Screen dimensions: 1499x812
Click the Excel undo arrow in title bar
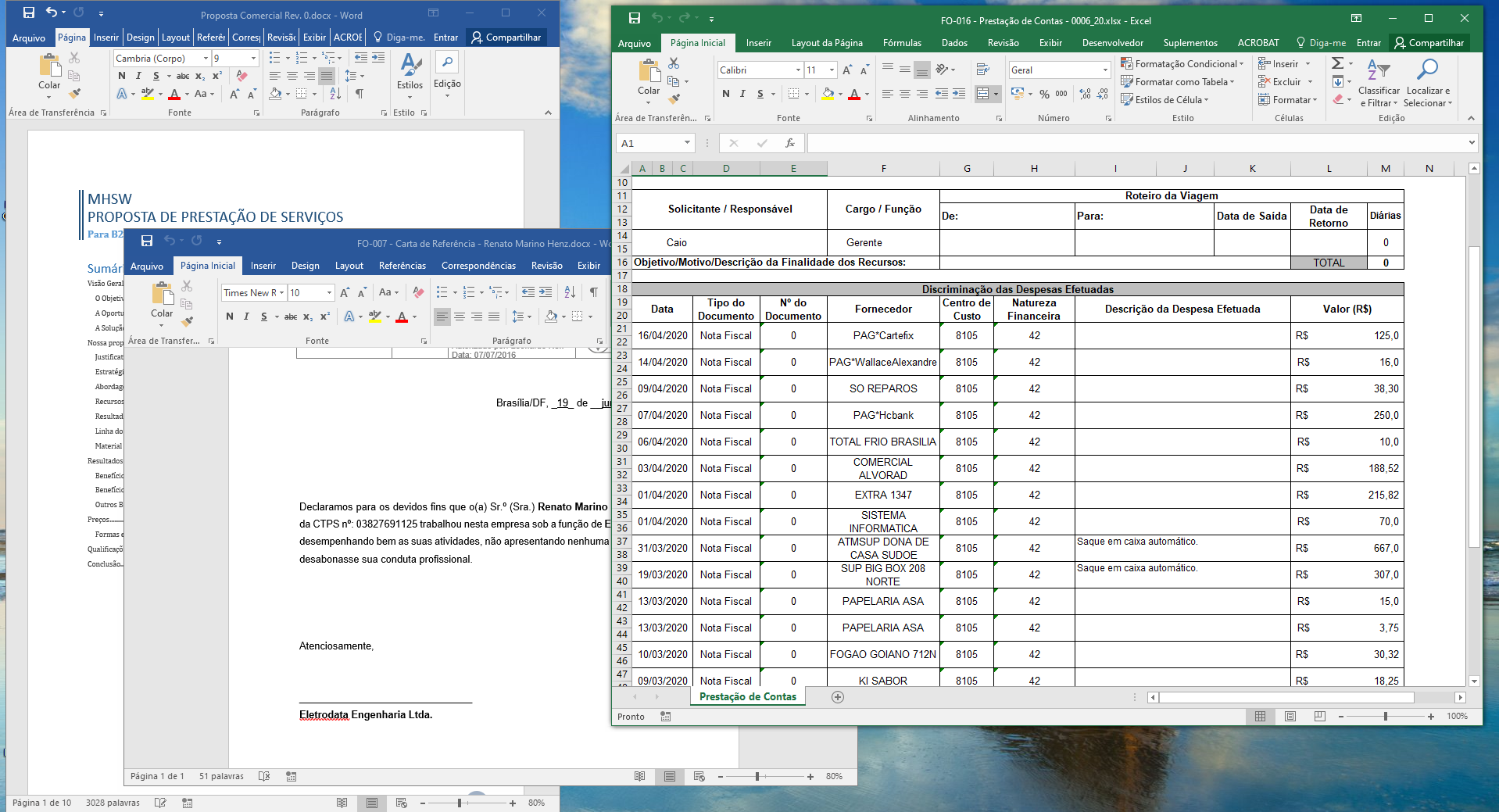click(657, 18)
